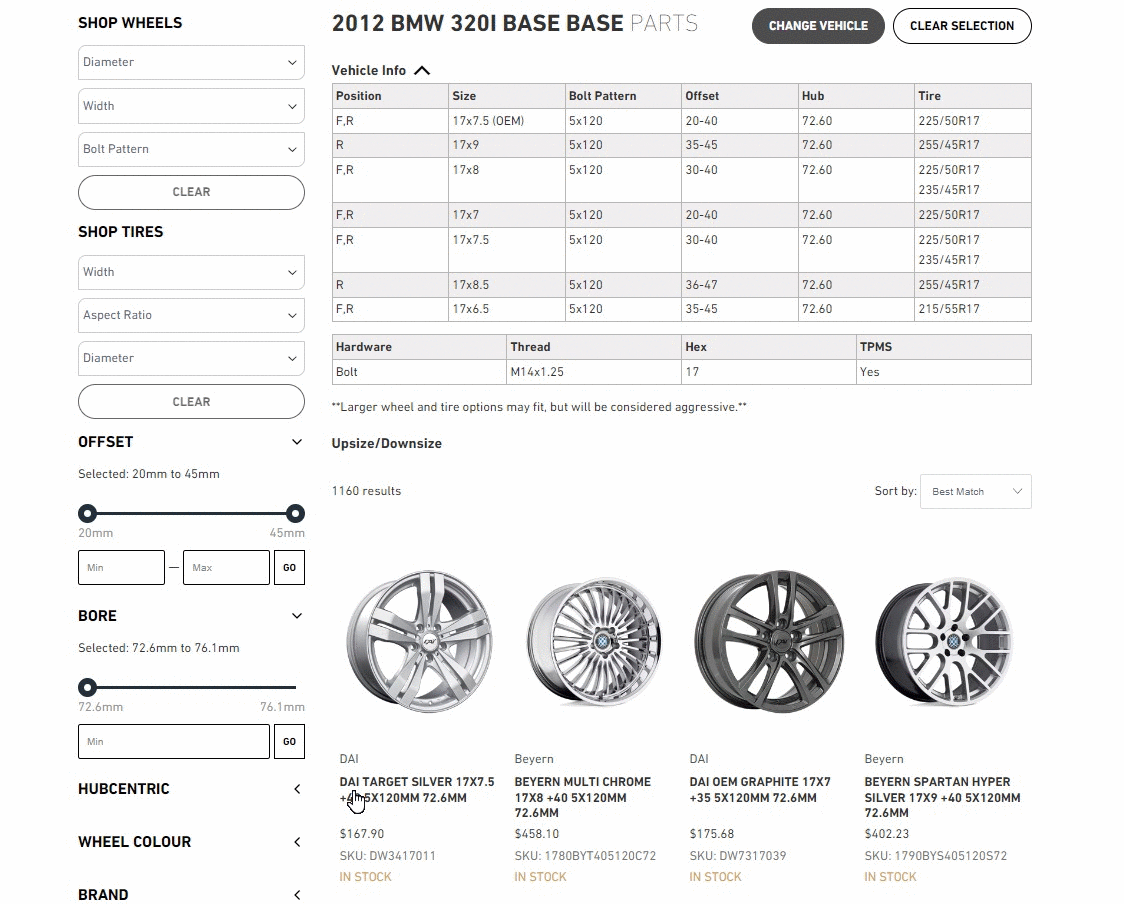Open DAI OEM Graphite 17X7 product link
Image resolution: width=1124 pixels, height=904 pixels.
[x=760, y=790]
